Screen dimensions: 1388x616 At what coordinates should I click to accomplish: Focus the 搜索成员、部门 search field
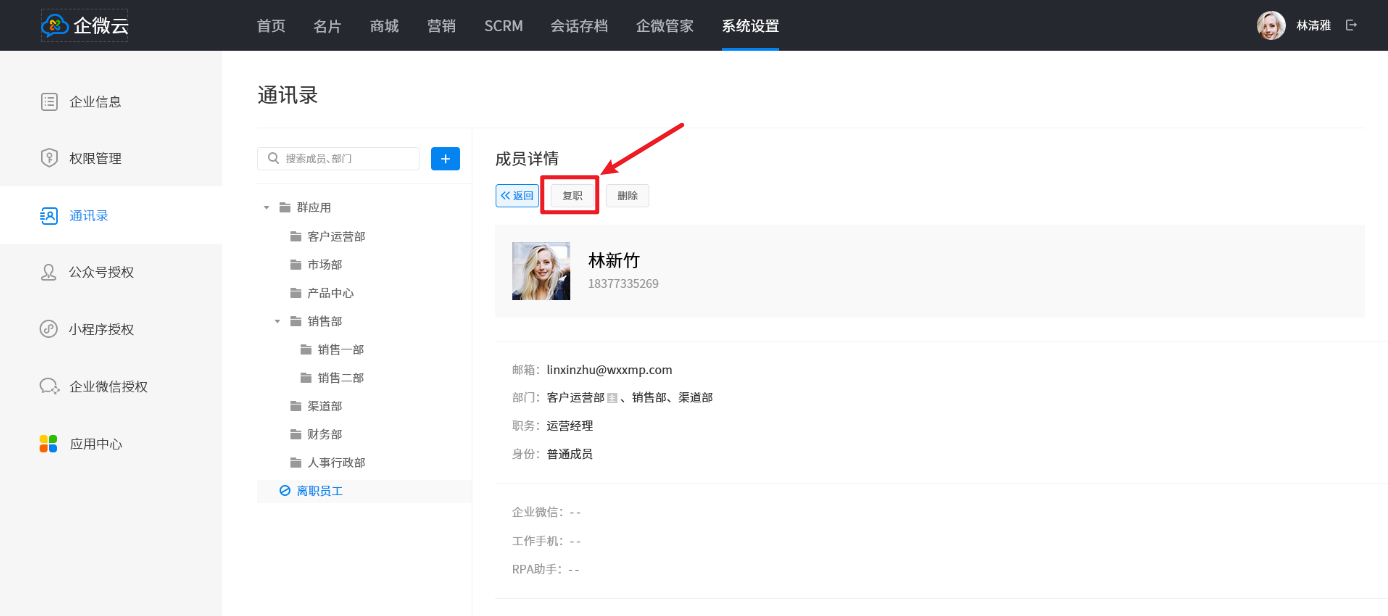pyautogui.click(x=345, y=159)
